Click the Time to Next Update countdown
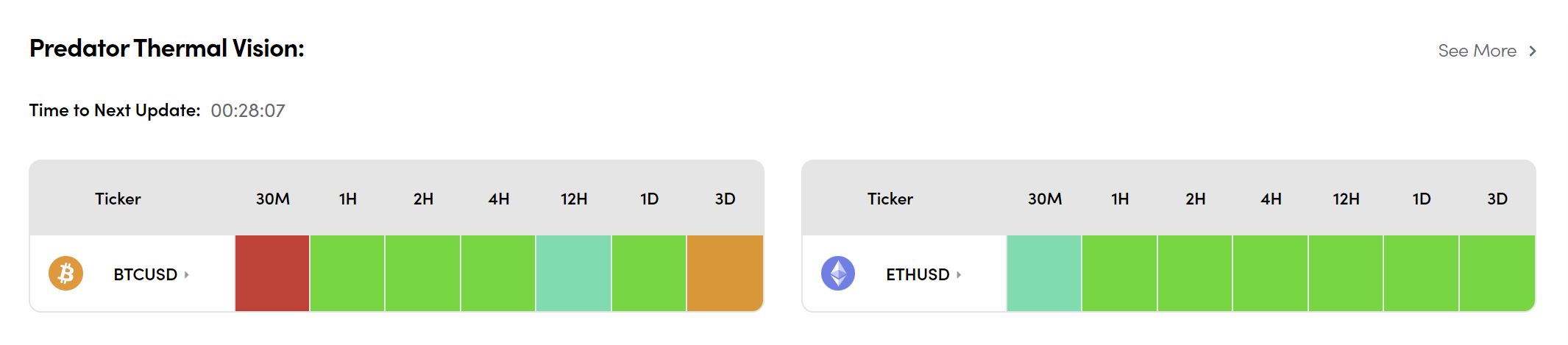 point(247,110)
